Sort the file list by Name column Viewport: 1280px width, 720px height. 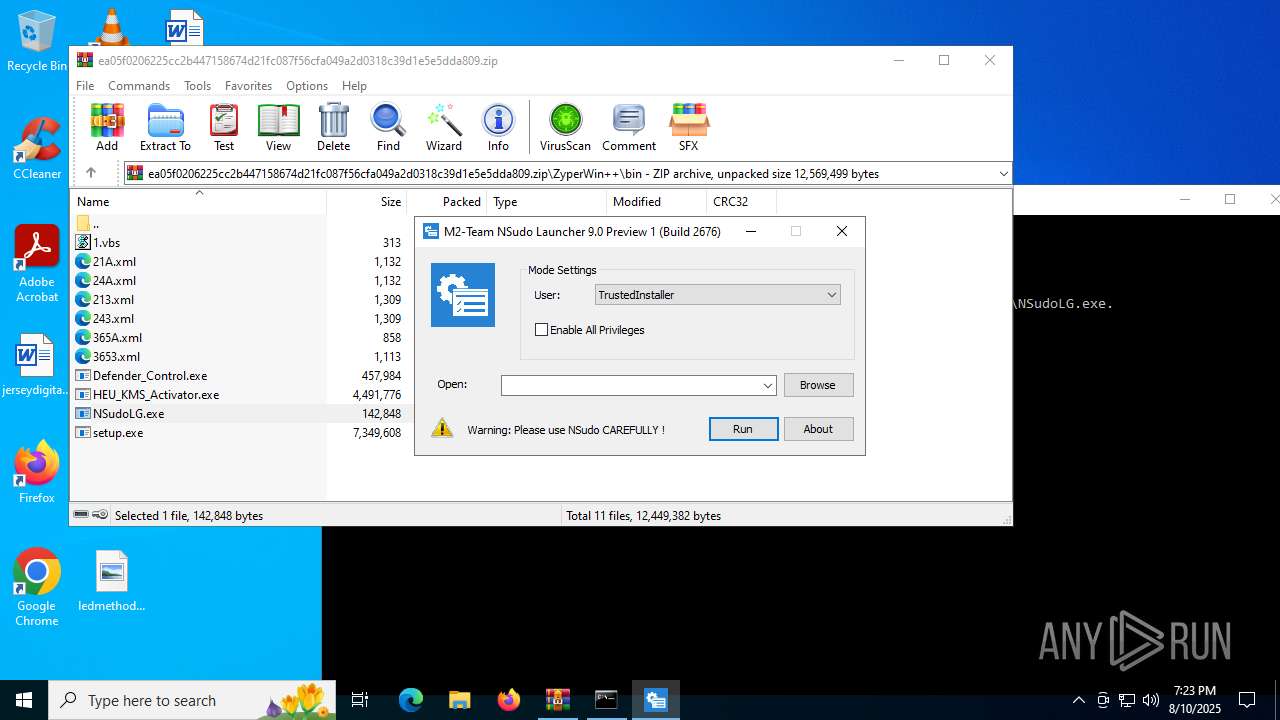pos(198,201)
